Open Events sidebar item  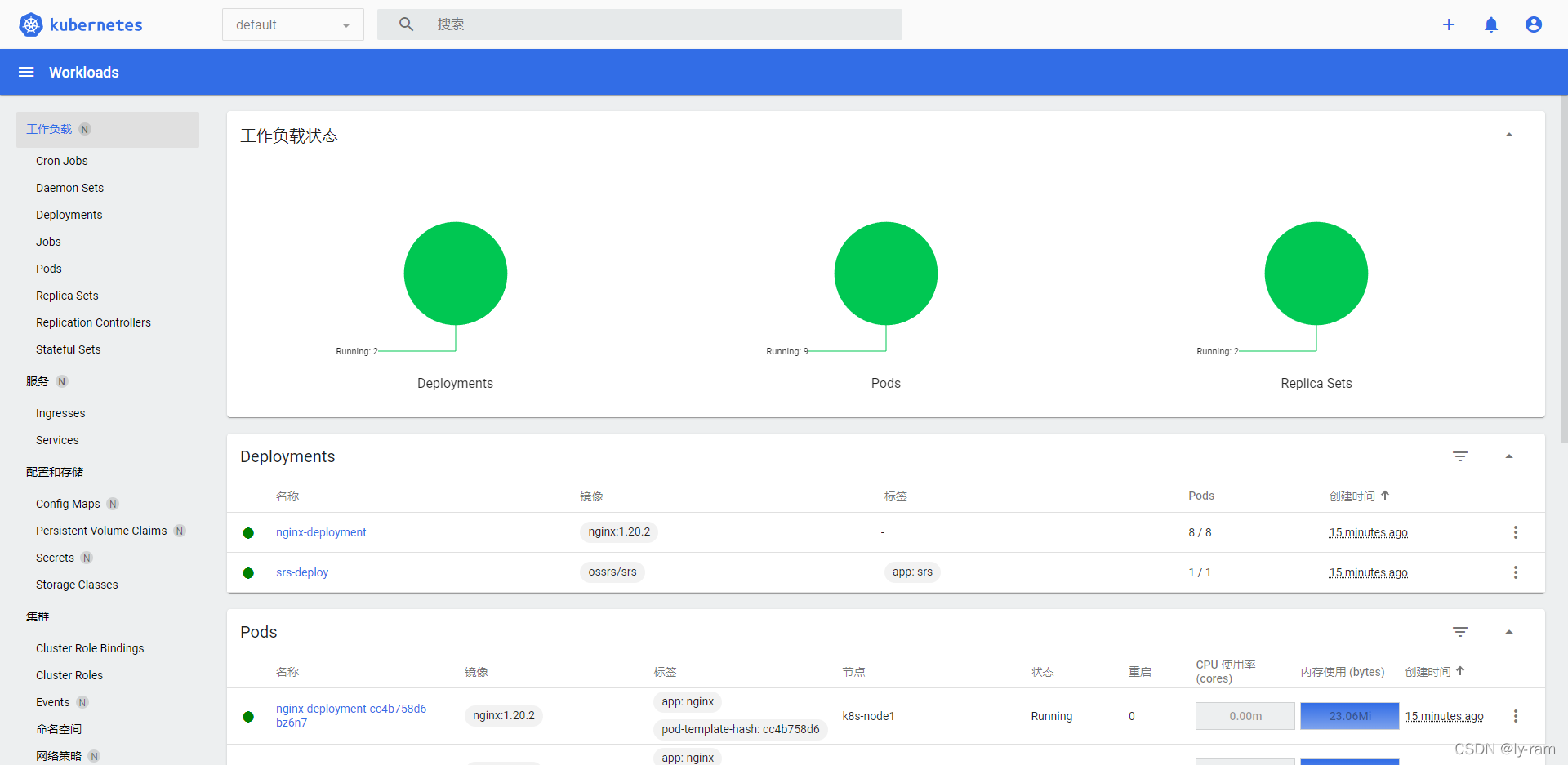53,702
